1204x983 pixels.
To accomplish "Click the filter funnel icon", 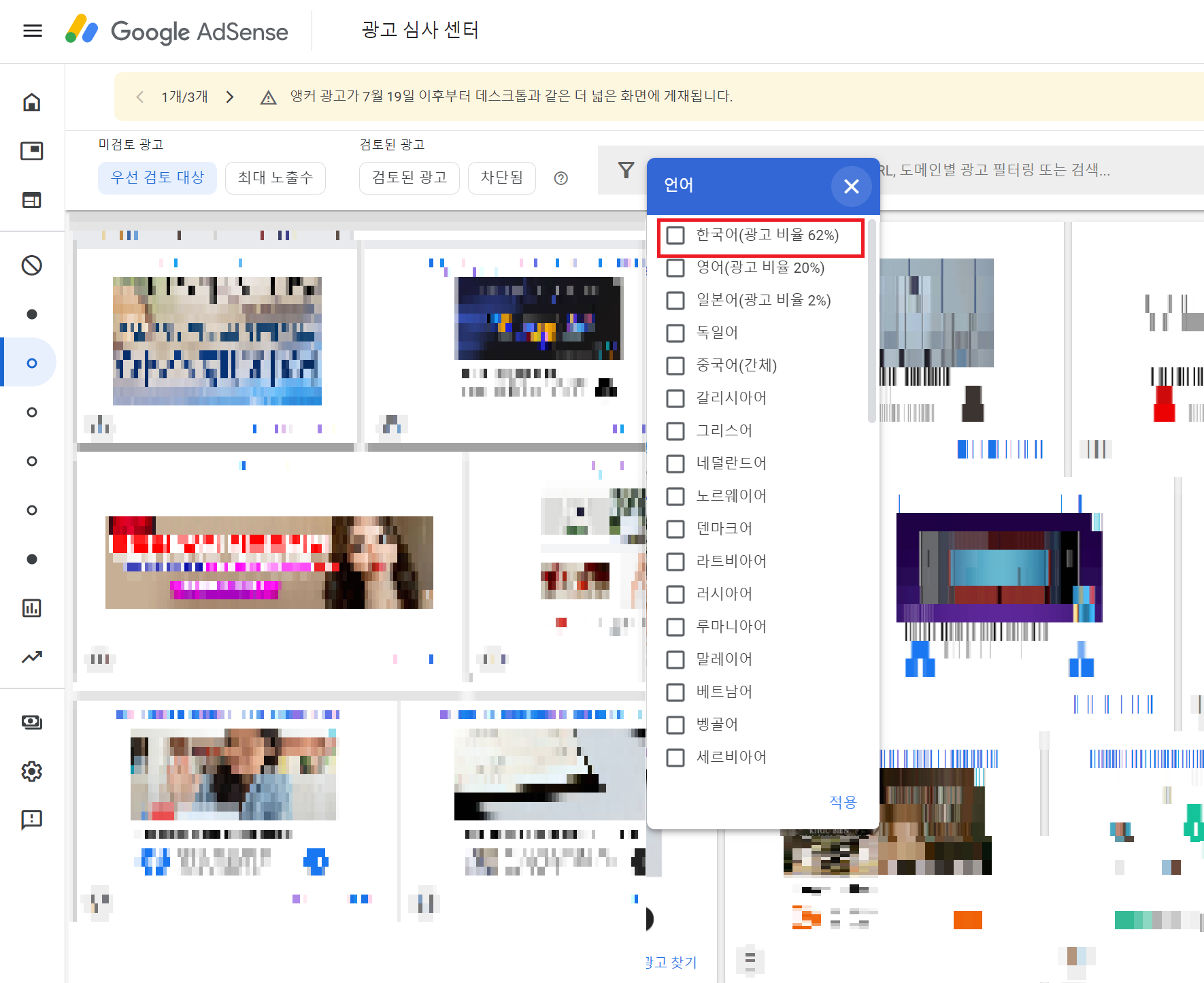I will (x=626, y=170).
